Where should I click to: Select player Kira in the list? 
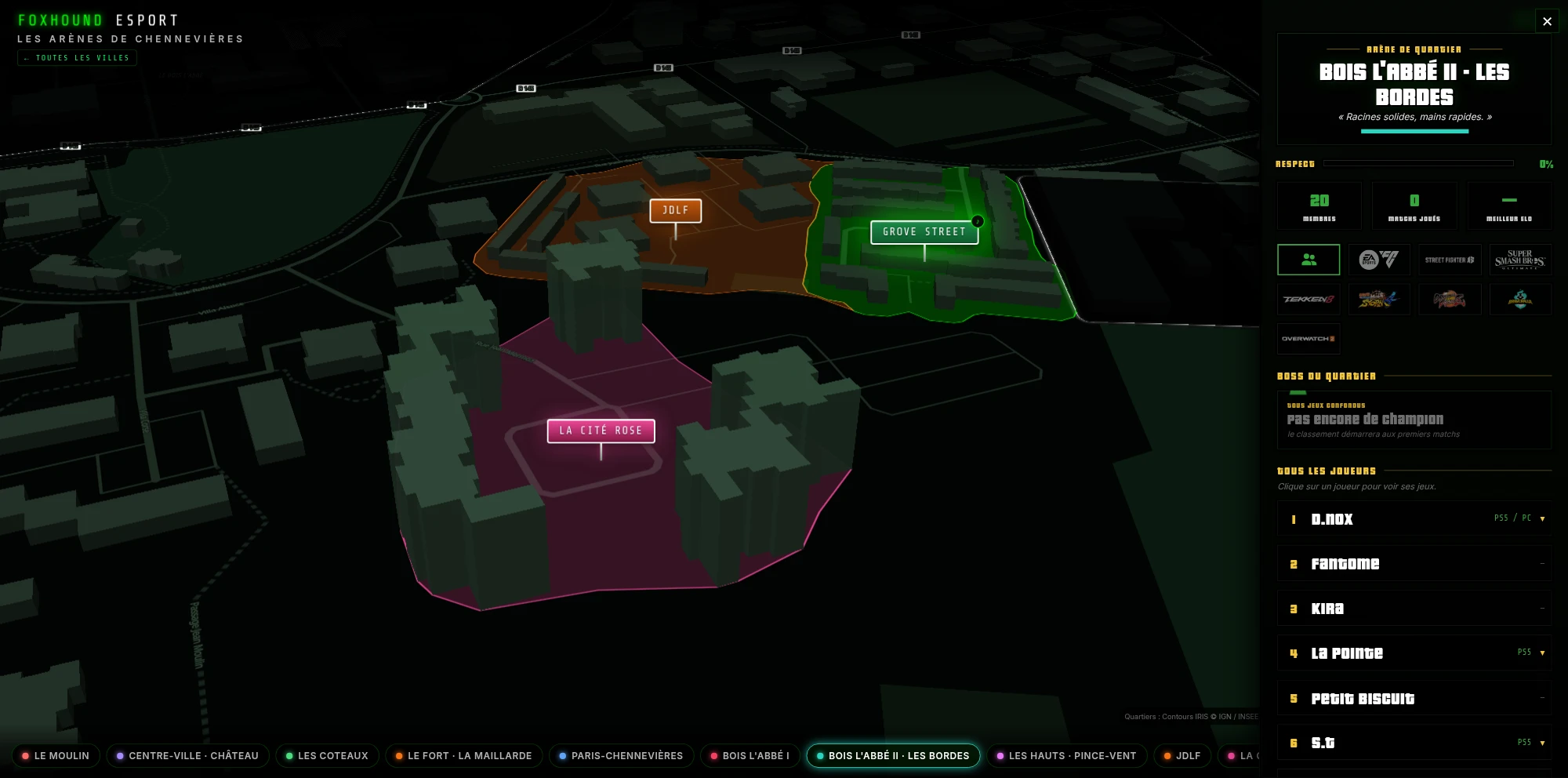pyautogui.click(x=1414, y=609)
